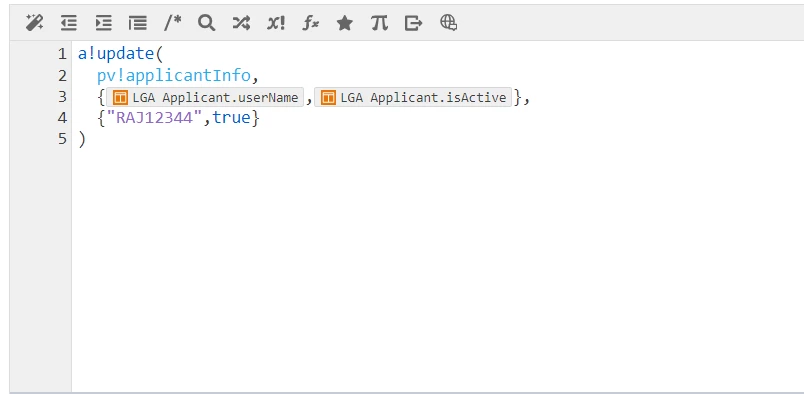Click line number 4 in the gutter
The image size is (804, 394).
click(x=62, y=118)
